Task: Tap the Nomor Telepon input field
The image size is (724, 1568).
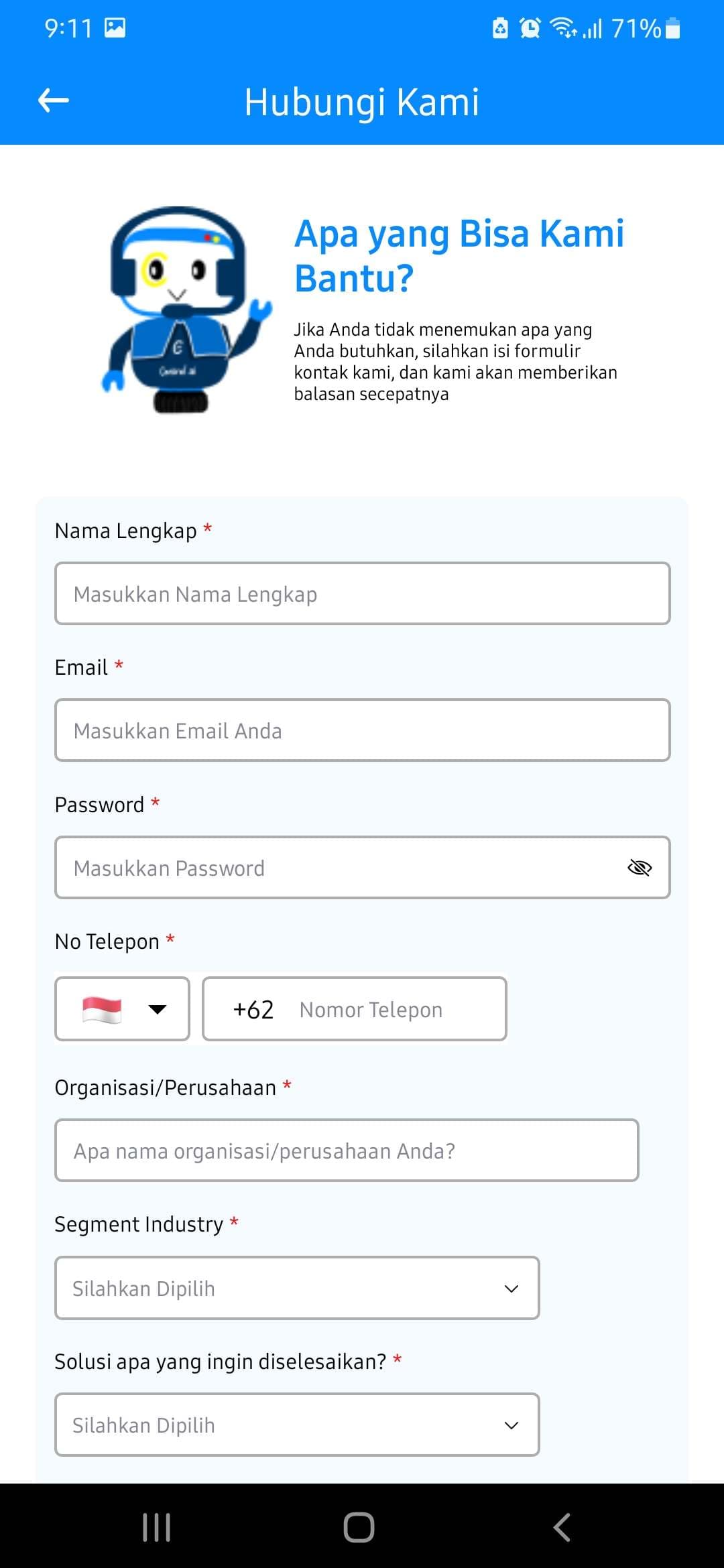Action: pyautogui.click(x=355, y=1009)
